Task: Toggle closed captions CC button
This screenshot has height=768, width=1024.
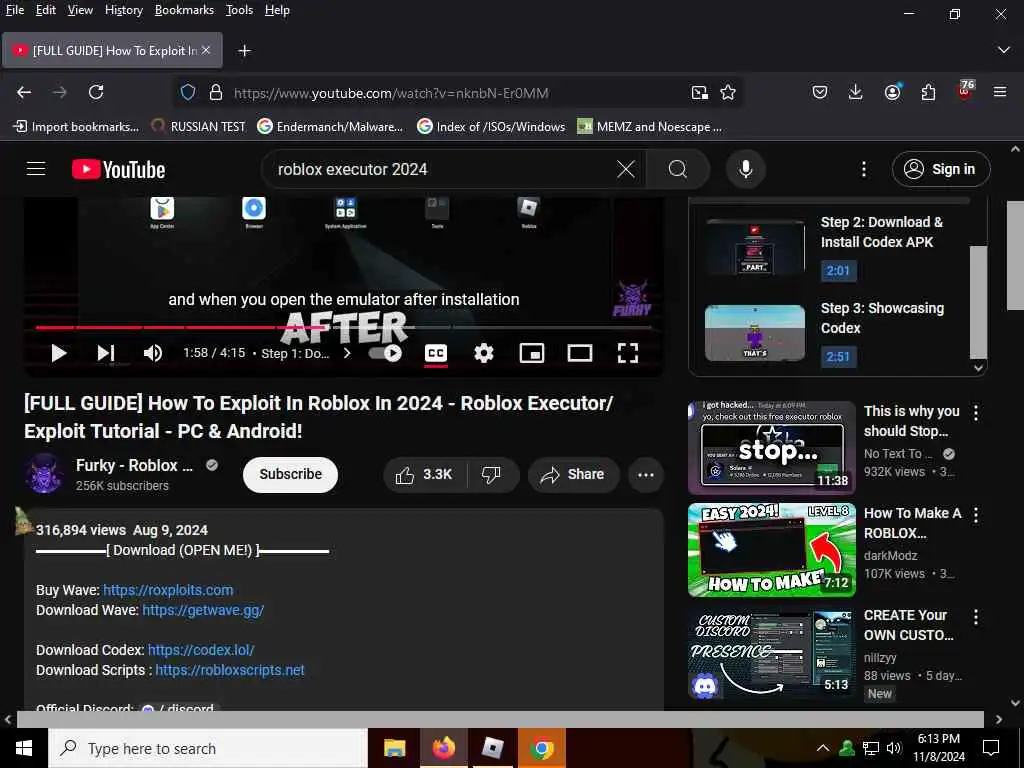Action: pyautogui.click(x=436, y=353)
